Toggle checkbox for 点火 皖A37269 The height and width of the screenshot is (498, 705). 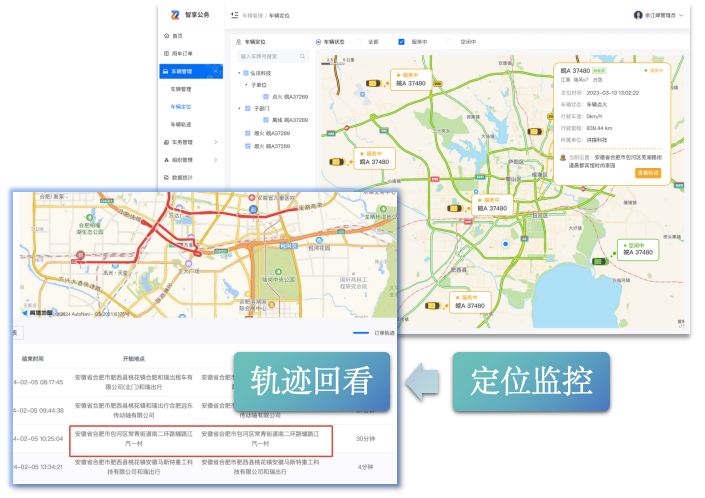(266, 97)
